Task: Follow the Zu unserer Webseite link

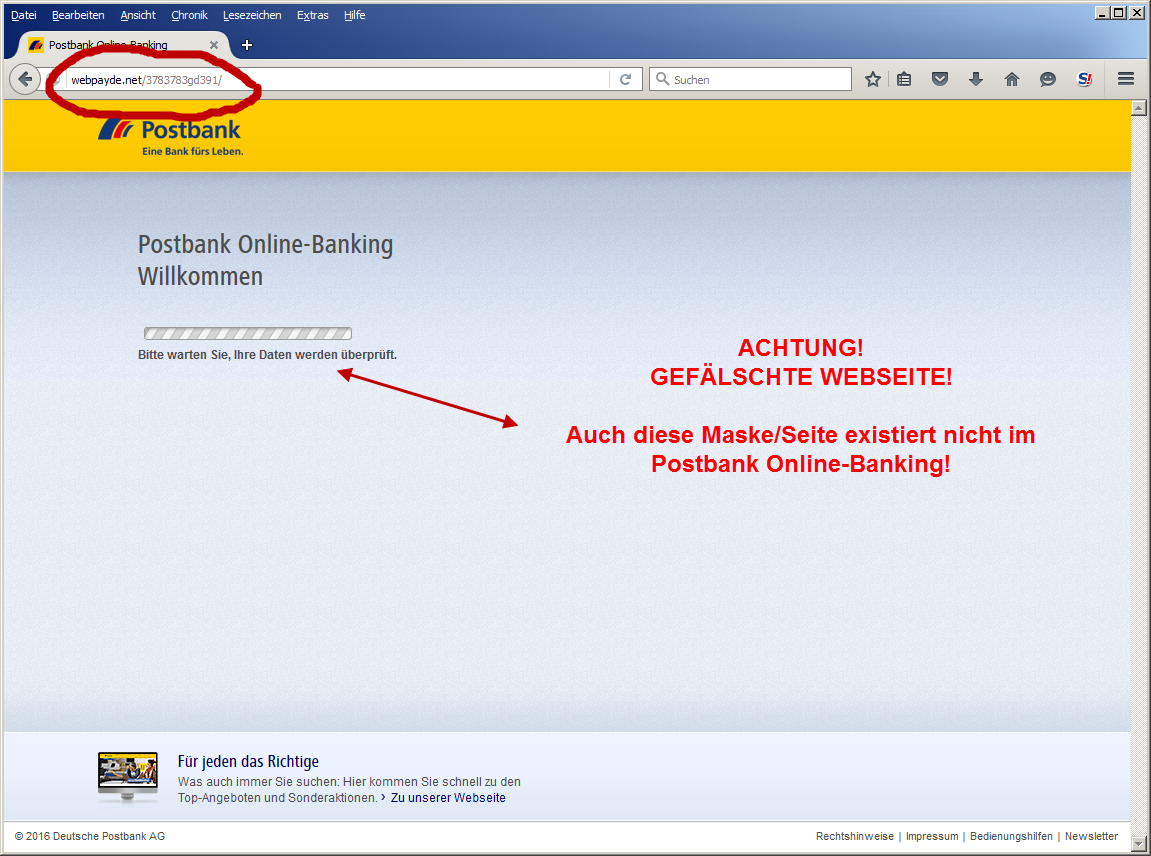Action: pyautogui.click(x=448, y=797)
